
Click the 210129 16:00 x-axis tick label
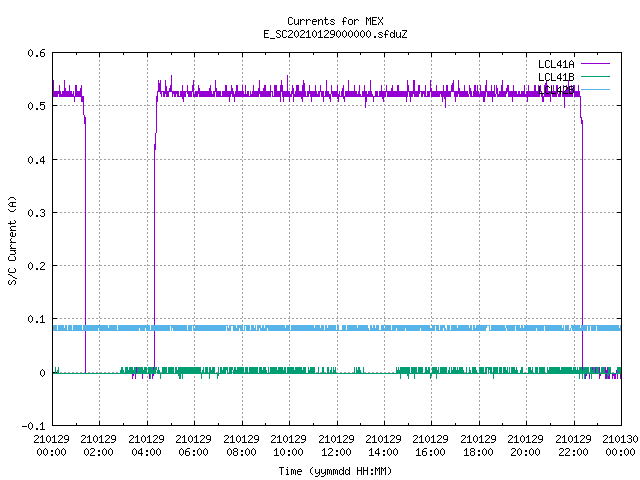(431, 445)
